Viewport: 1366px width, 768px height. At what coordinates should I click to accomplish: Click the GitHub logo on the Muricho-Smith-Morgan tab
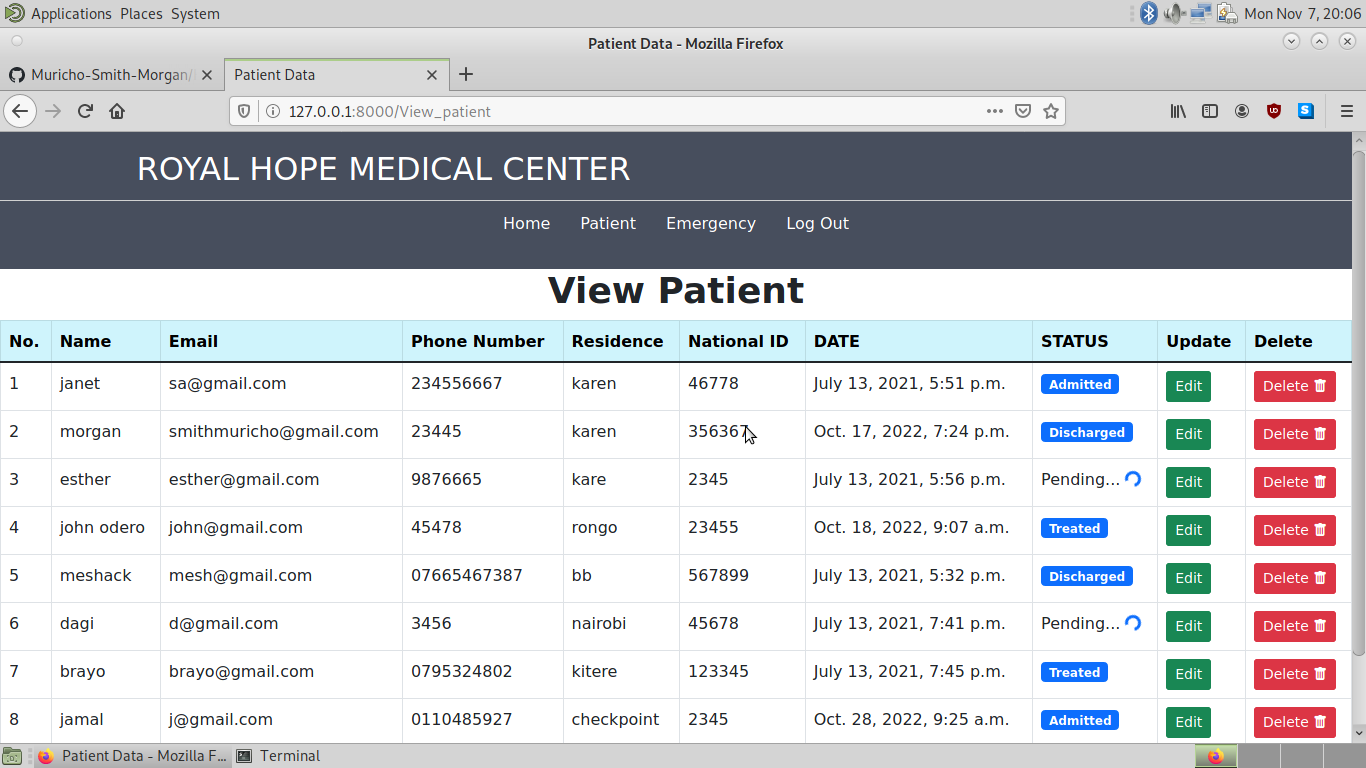coord(17,74)
